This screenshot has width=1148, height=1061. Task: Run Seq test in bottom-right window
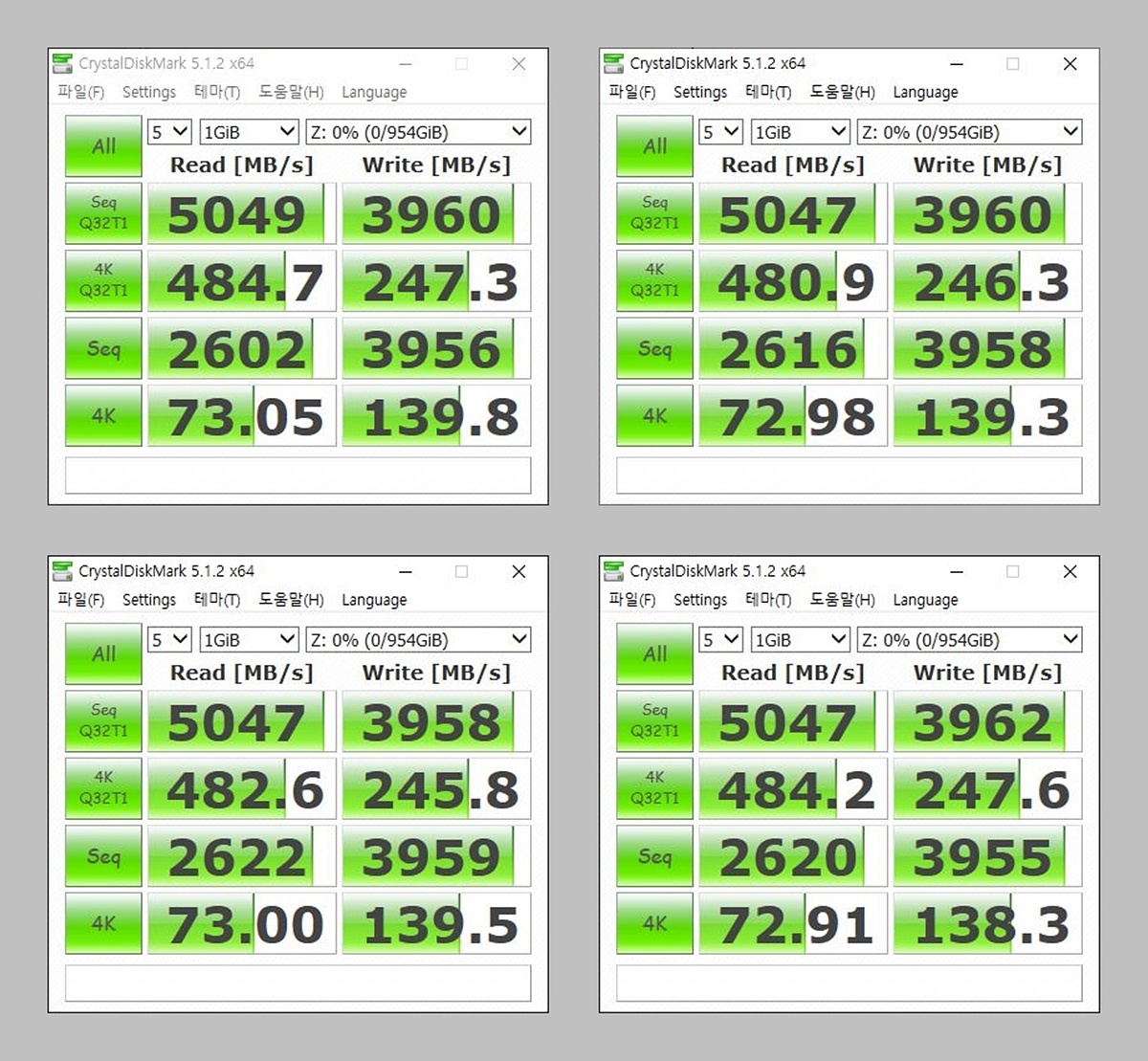click(x=654, y=855)
